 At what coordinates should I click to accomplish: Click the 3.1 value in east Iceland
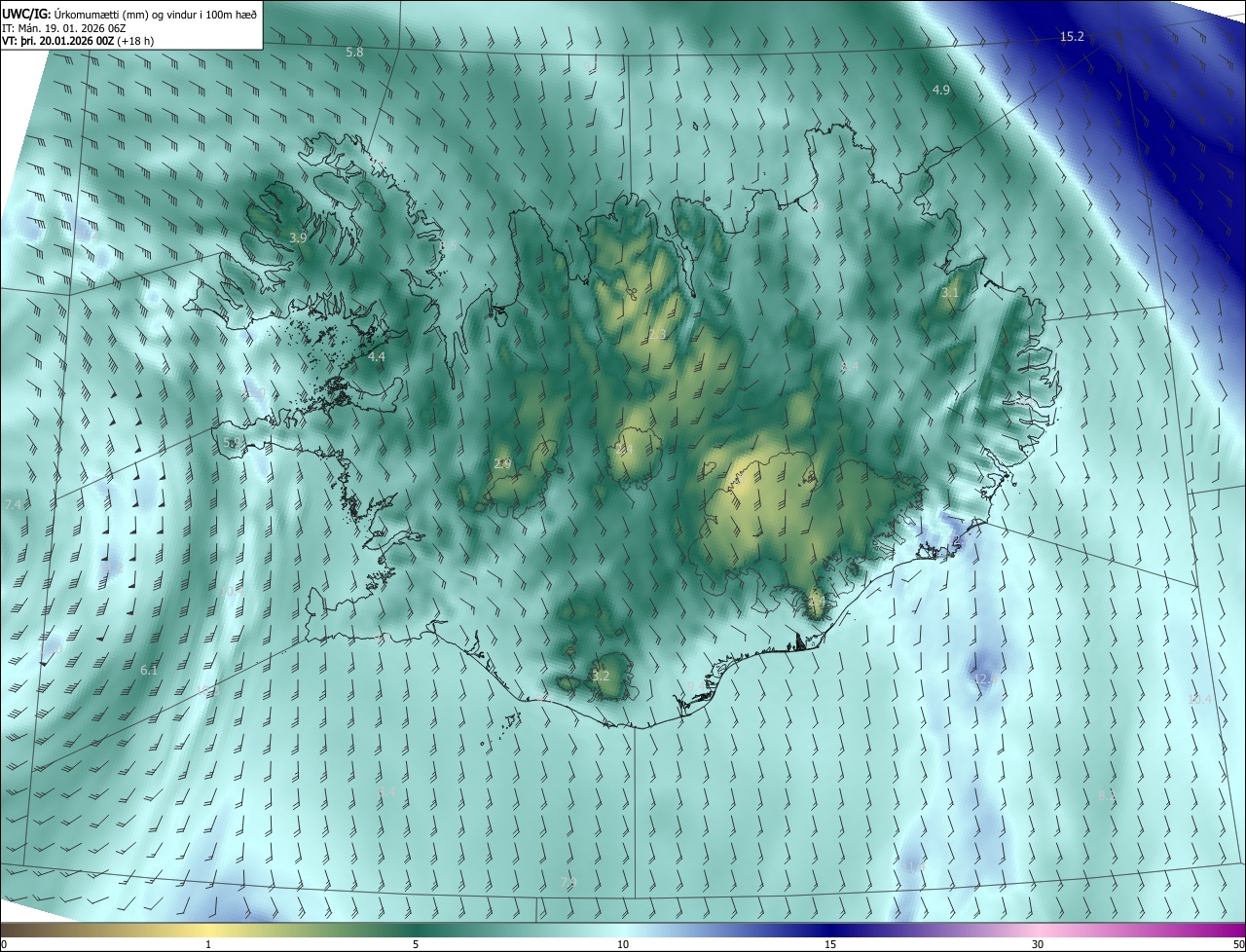[950, 292]
